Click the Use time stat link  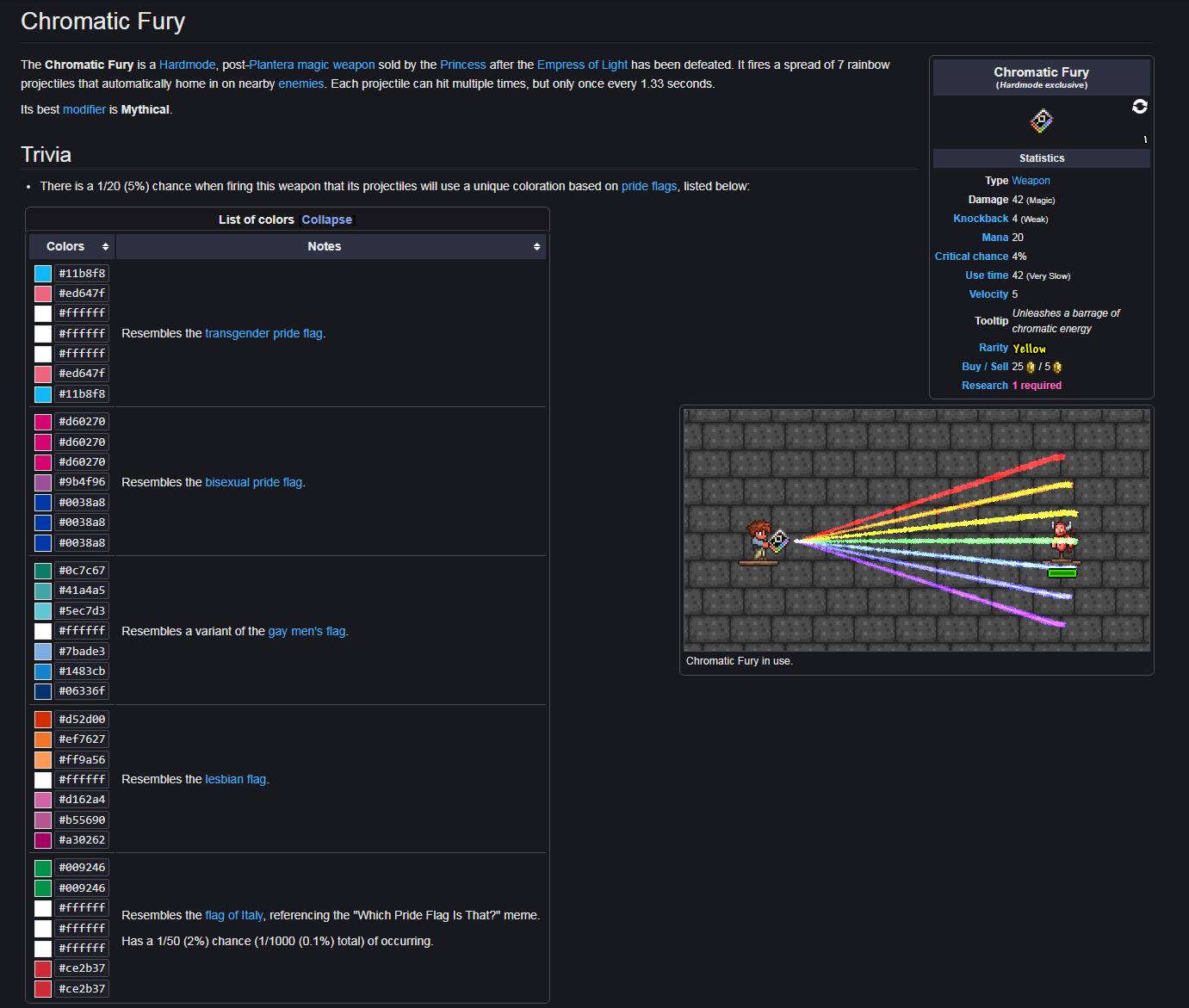click(x=987, y=275)
